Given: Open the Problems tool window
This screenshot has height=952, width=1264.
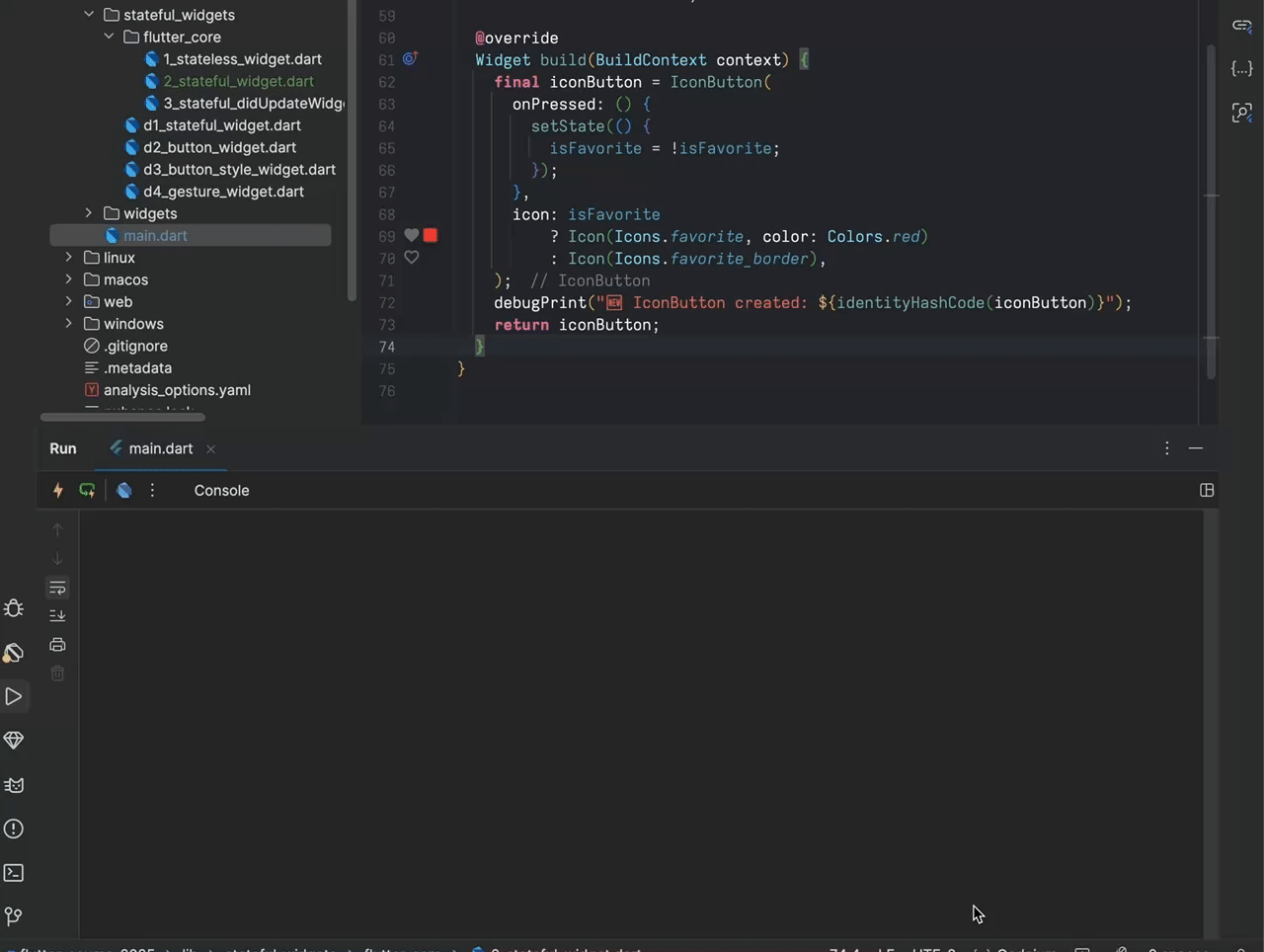Looking at the screenshot, I should point(13,829).
